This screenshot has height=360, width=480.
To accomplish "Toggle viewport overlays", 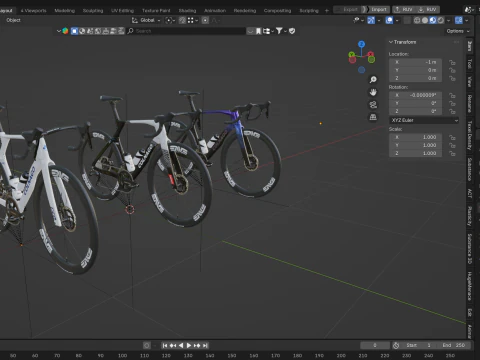I will (389, 20).
